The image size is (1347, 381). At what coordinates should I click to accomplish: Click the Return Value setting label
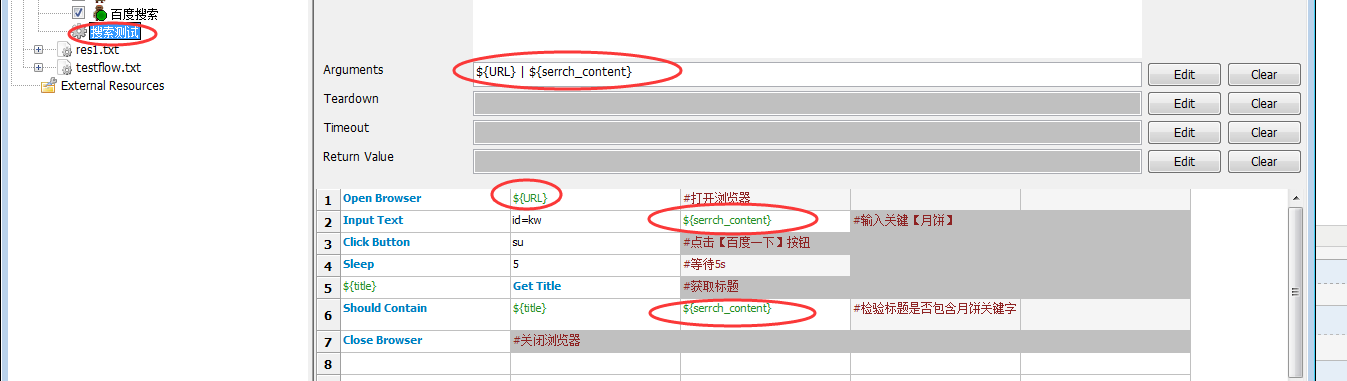pos(358,157)
